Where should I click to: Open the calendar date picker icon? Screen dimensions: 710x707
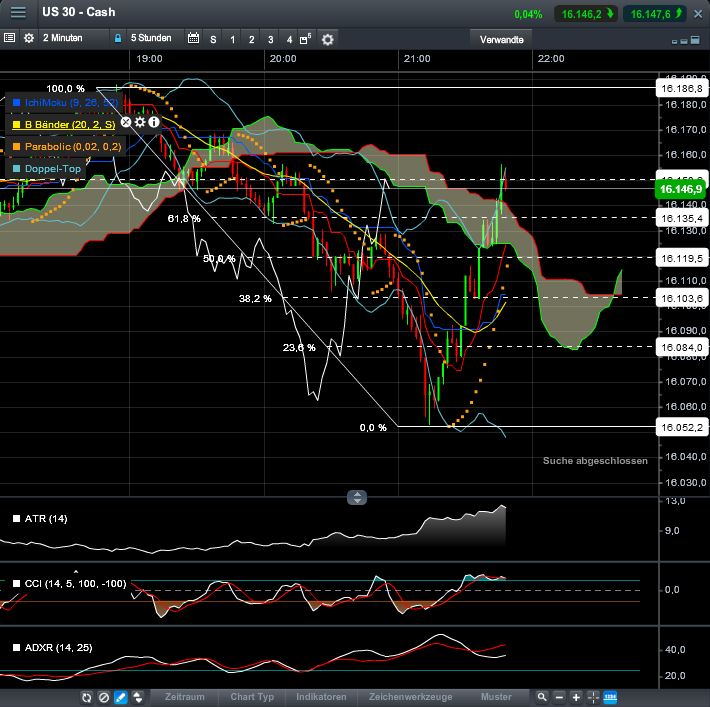pos(193,38)
